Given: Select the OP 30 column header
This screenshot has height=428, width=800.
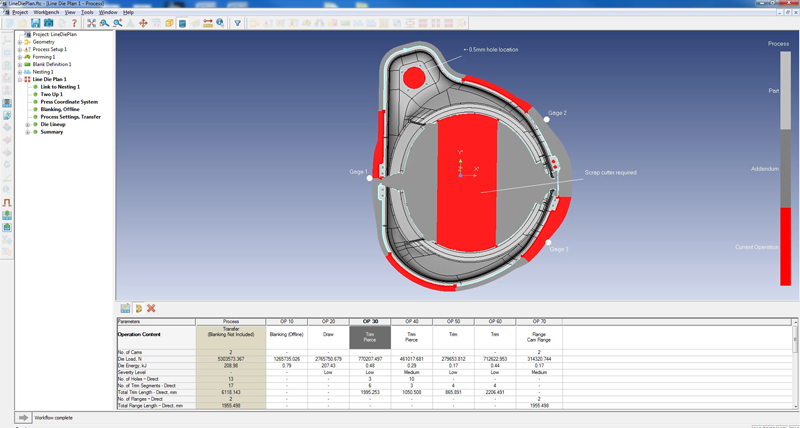Looking at the screenshot, I should 368,322.
